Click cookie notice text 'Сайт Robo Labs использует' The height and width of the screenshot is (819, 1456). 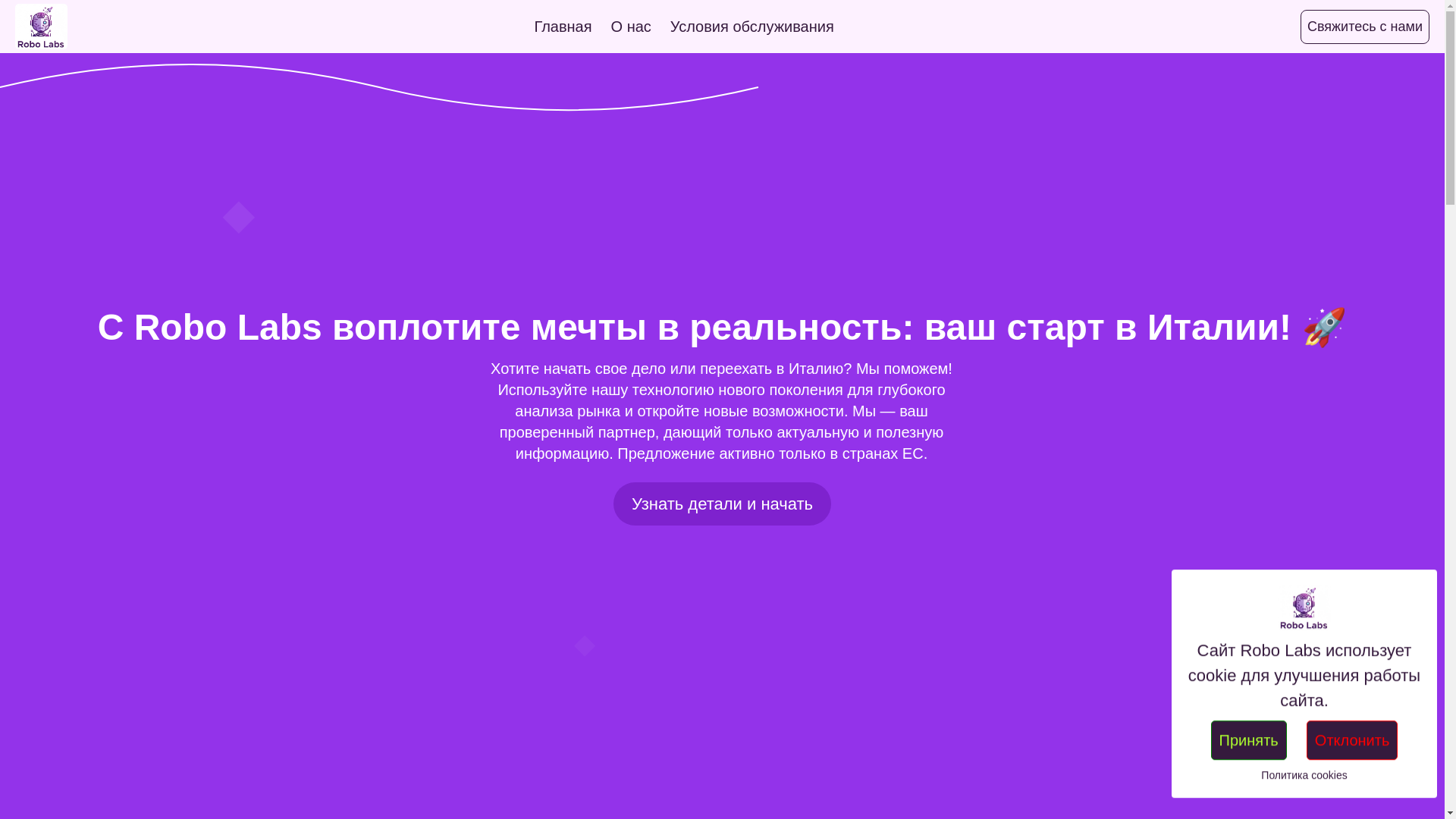coord(1304,675)
